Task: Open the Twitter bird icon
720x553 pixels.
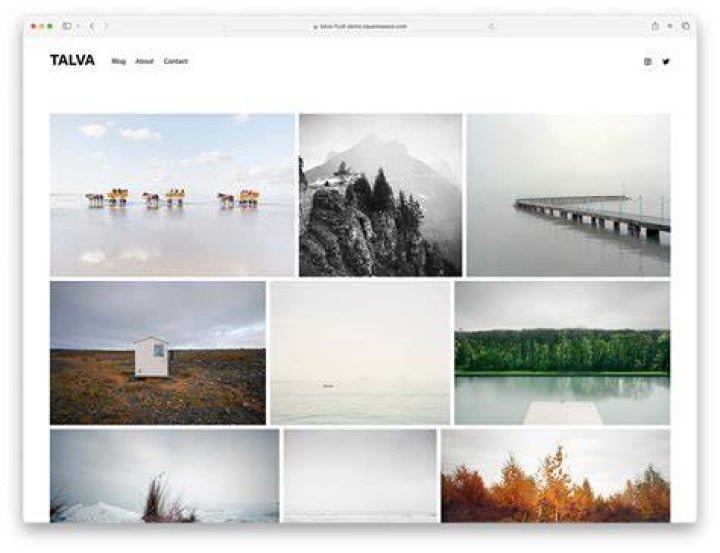Action: [x=666, y=62]
